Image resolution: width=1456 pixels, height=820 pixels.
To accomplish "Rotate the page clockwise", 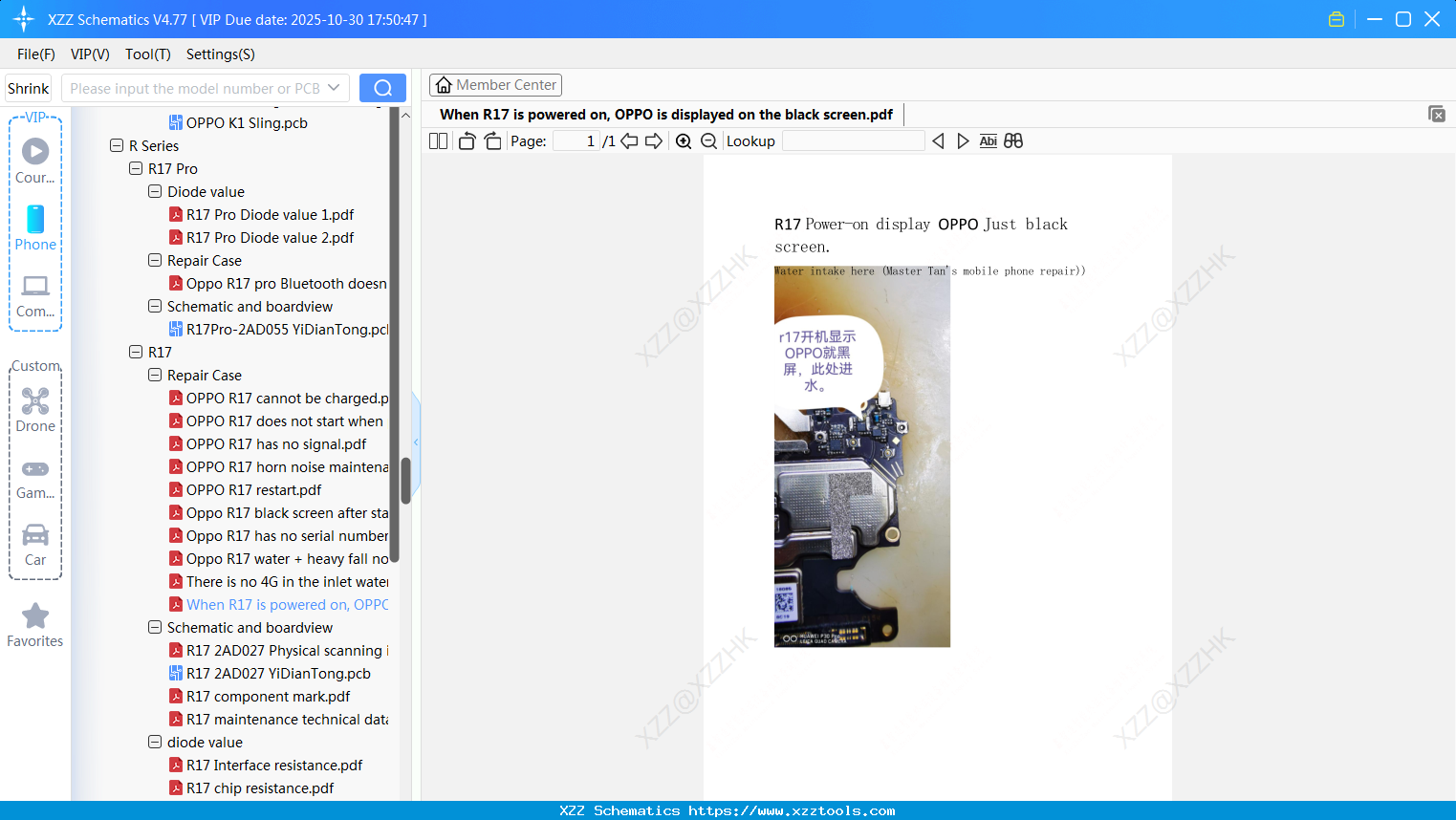I will [492, 141].
